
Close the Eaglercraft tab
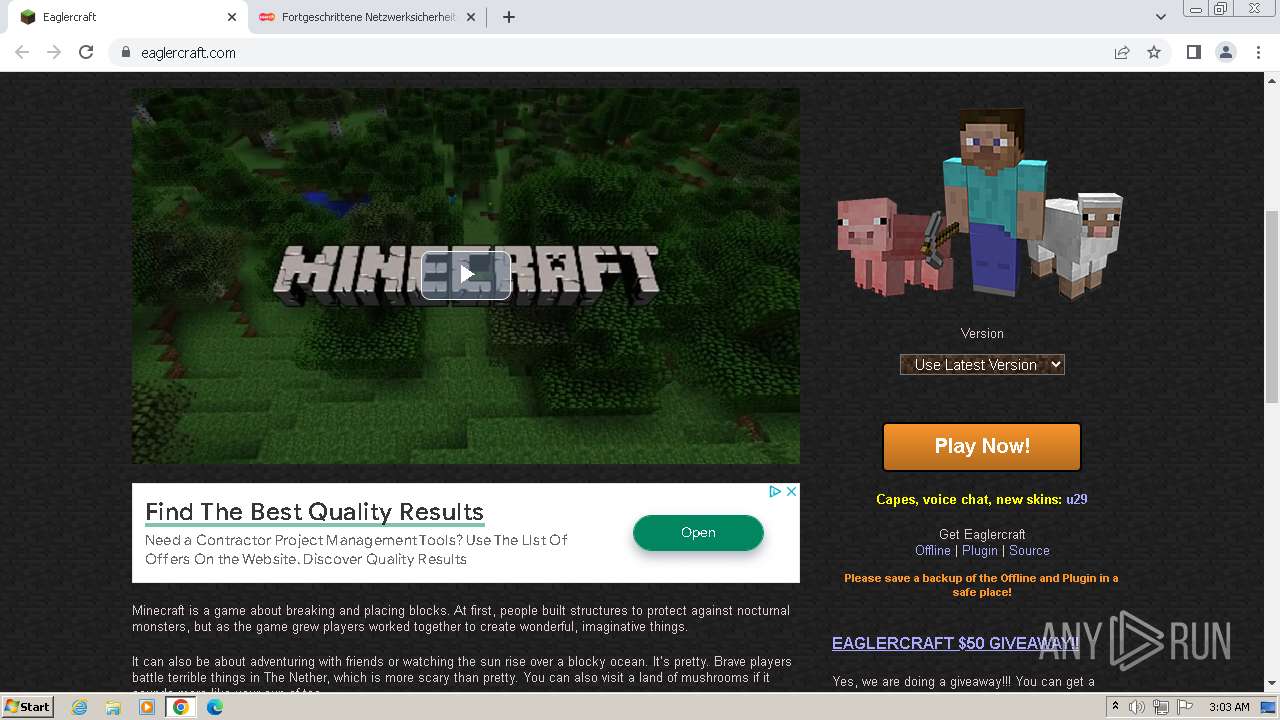point(232,17)
